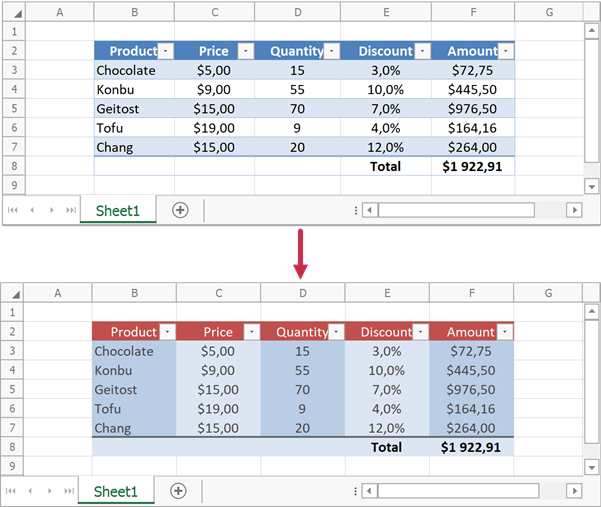Click vertical scroll down arrow, bottom spreadsheet
The width and height of the screenshot is (601, 507).
point(592,468)
